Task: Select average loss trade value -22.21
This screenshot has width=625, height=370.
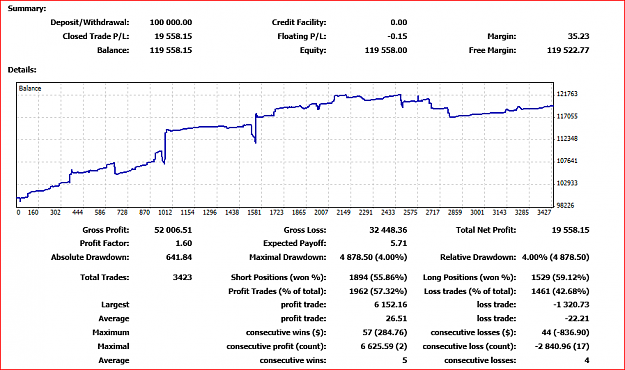Action: [577, 319]
